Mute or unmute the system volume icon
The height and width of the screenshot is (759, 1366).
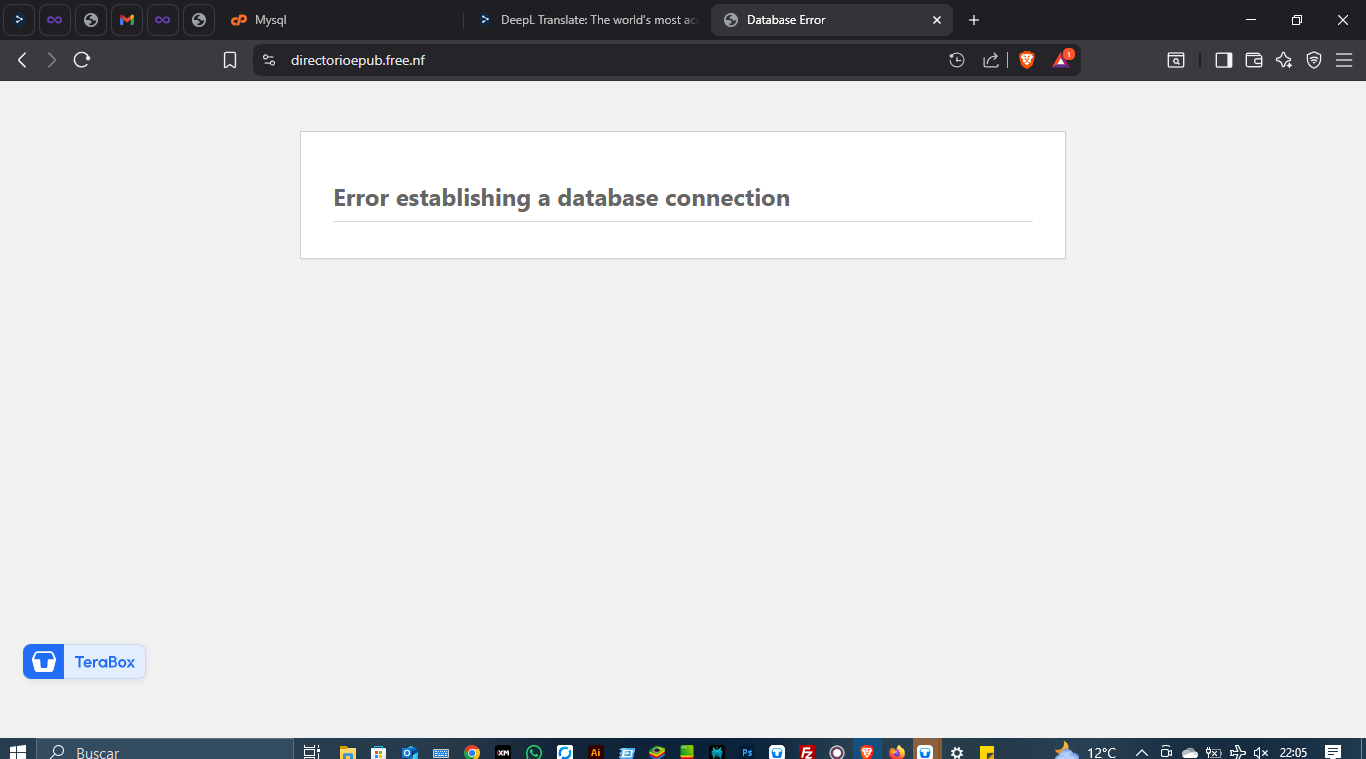click(1261, 752)
